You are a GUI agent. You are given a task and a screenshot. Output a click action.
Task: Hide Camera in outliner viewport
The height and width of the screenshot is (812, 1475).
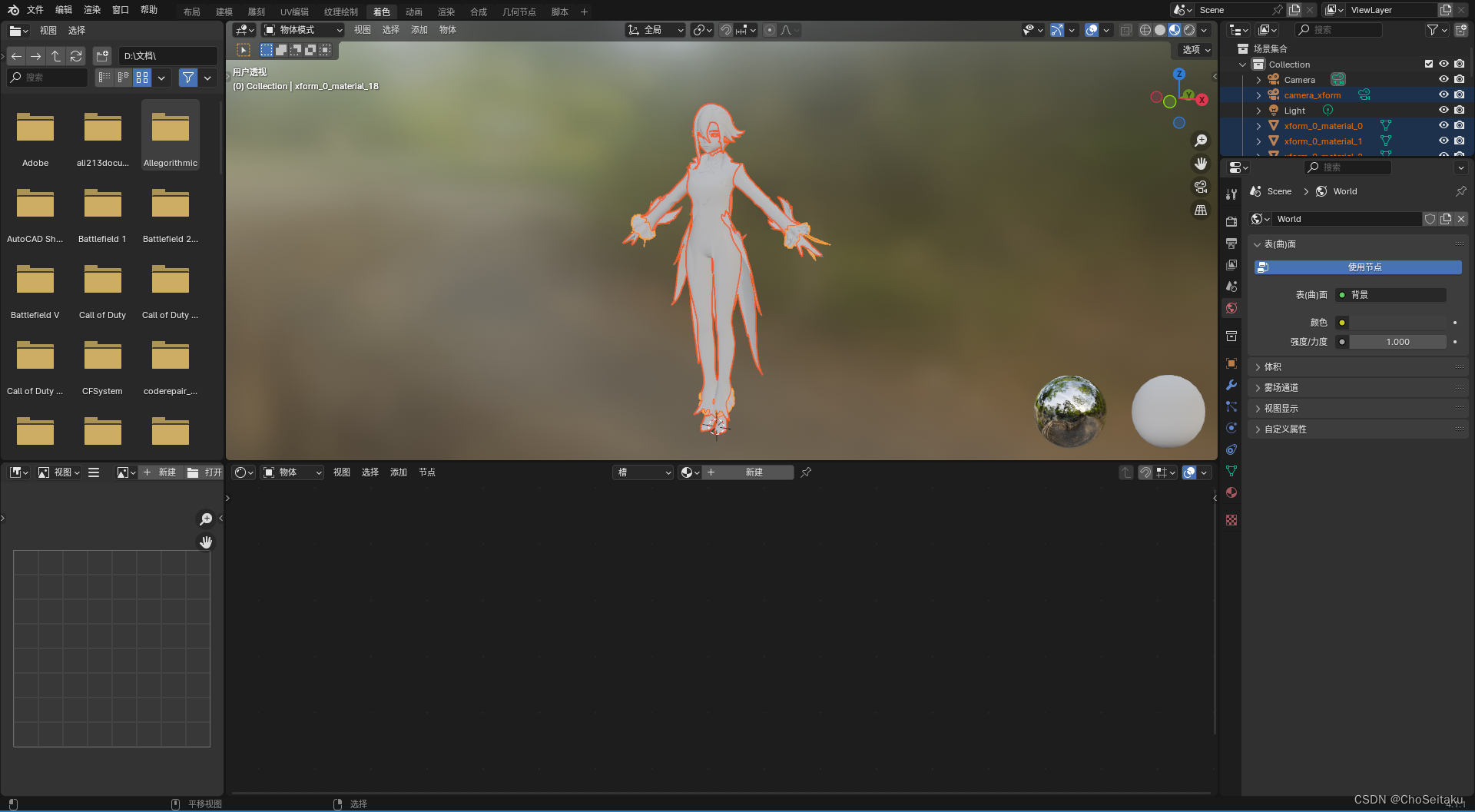[x=1444, y=79]
